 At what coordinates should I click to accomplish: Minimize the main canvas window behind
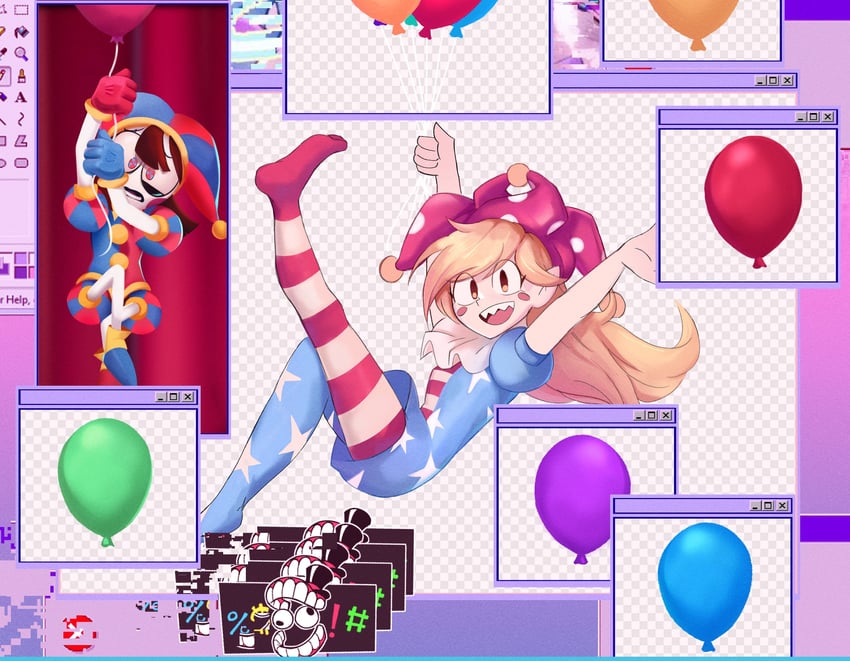[761, 81]
